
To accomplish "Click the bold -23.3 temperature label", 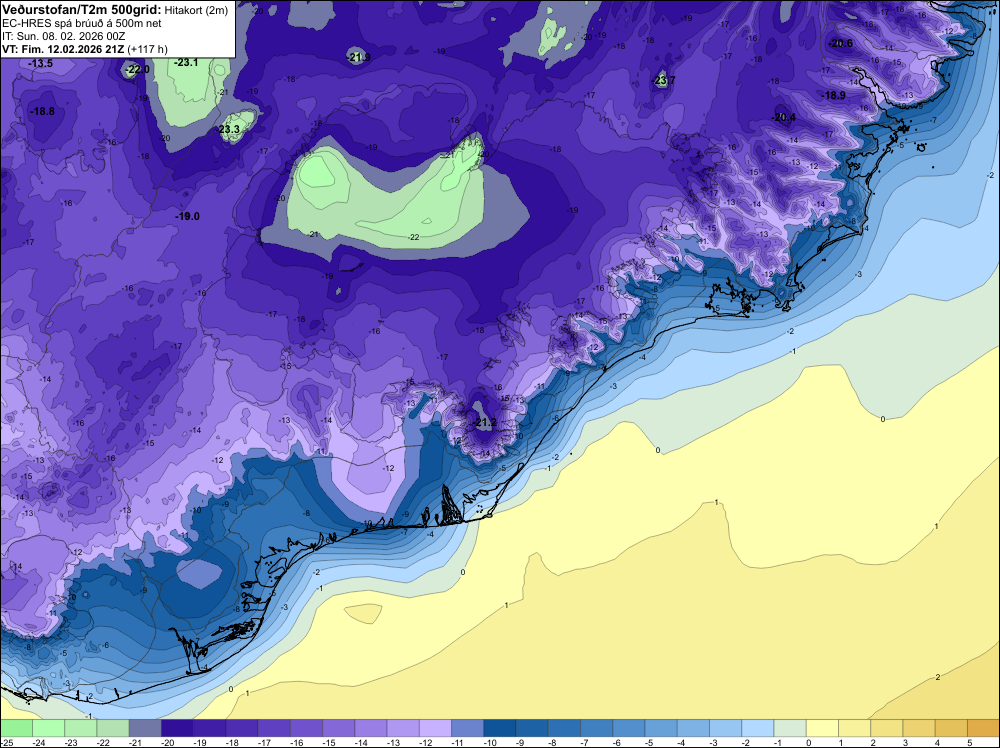I will point(228,129).
